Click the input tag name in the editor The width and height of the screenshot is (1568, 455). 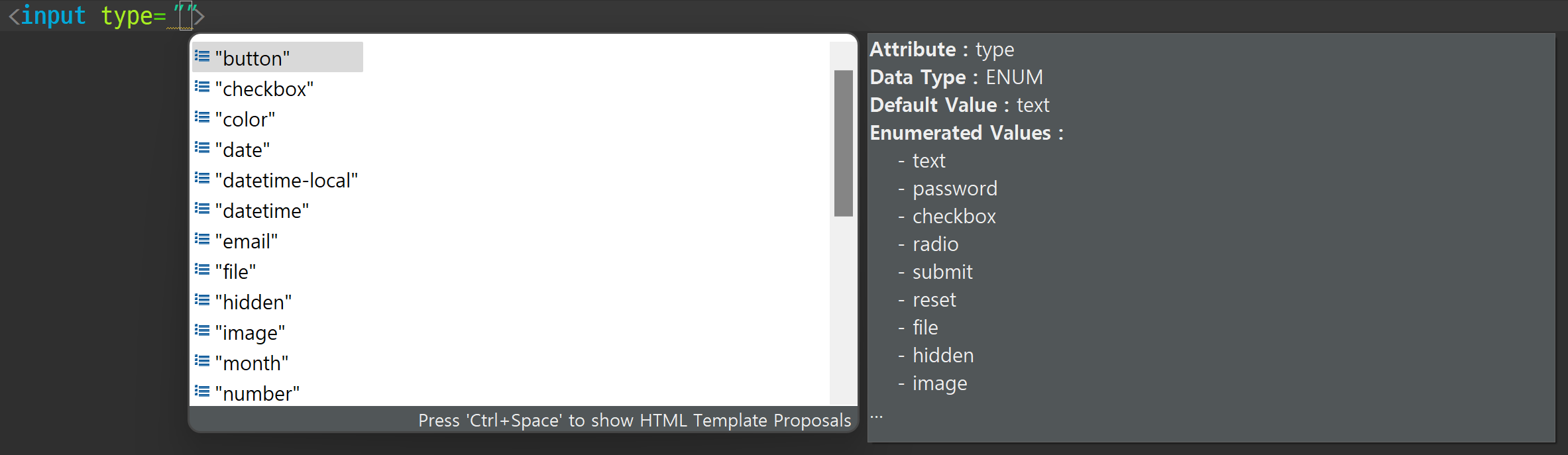click(x=54, y=15)
